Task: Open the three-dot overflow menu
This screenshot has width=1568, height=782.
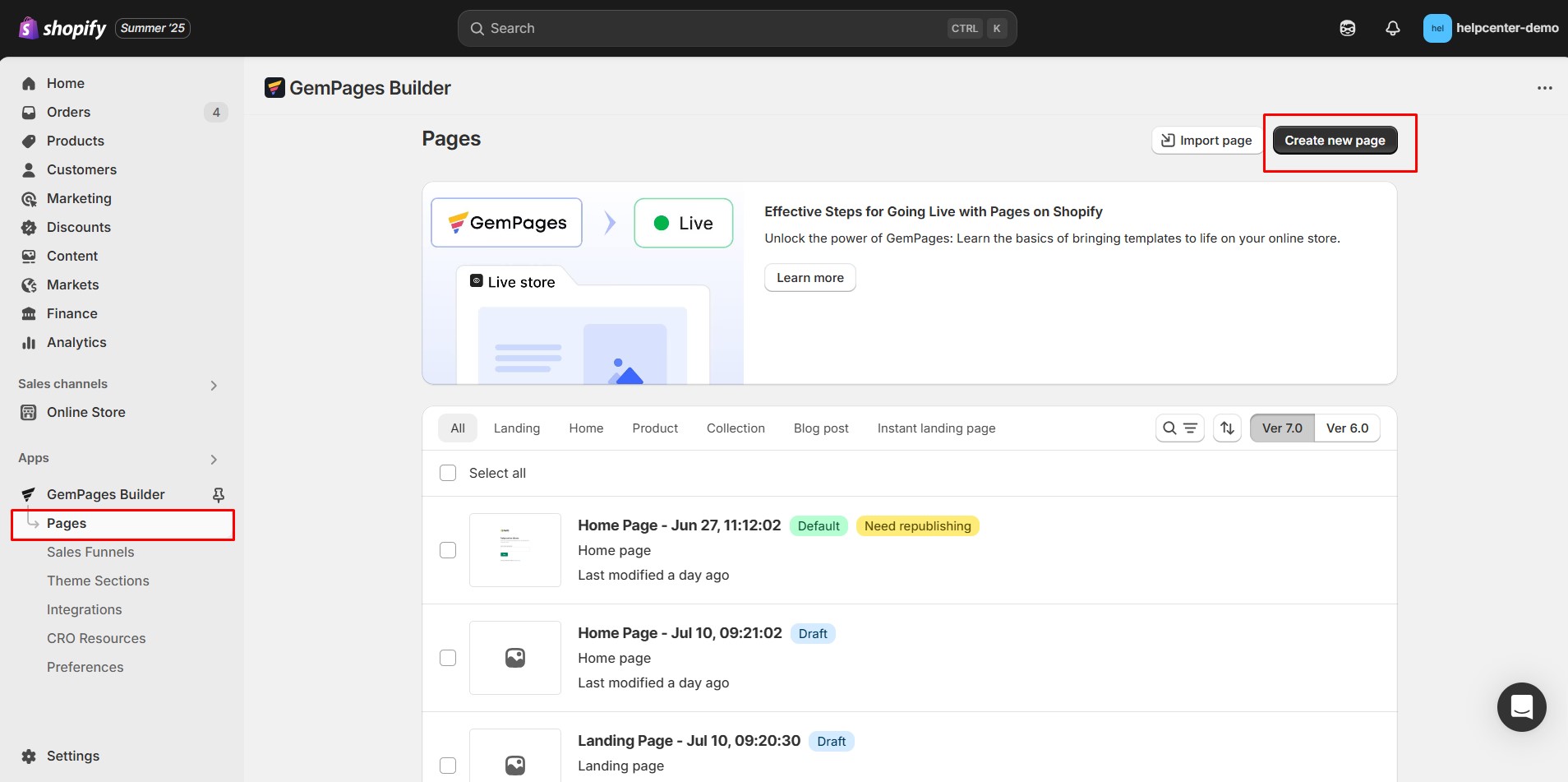Action: coord(1545,87)
